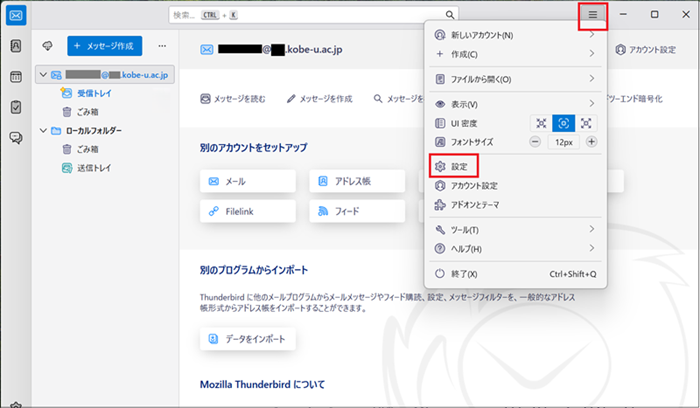Screen dimensions: 700x408
Task: Open 設定 from the app menu
Action: (x=459, y=165)
